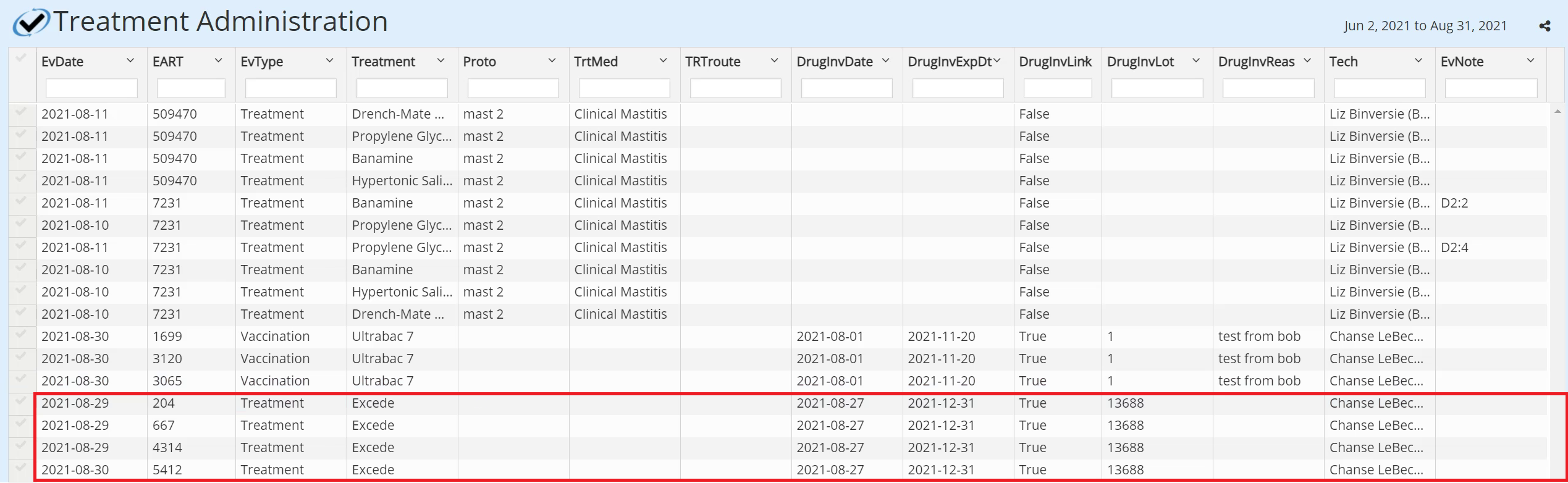Open DrugInvReas column dropdown arrow
The image size is (1568, 483).
(x=1307, y=61)
